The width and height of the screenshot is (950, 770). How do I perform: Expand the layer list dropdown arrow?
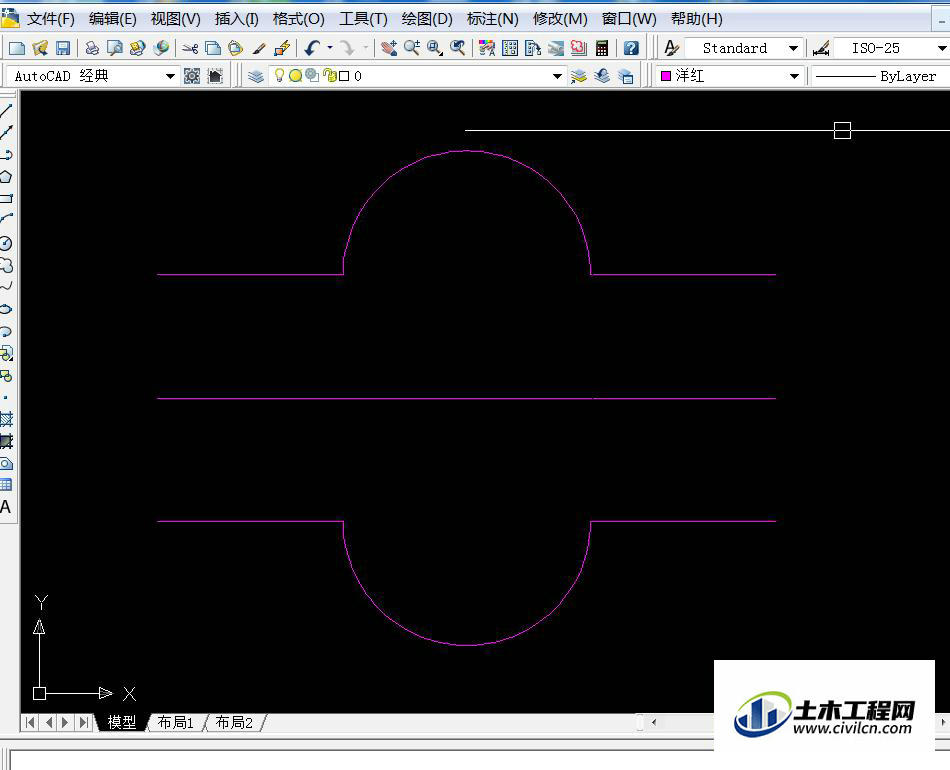coord(557,76)
